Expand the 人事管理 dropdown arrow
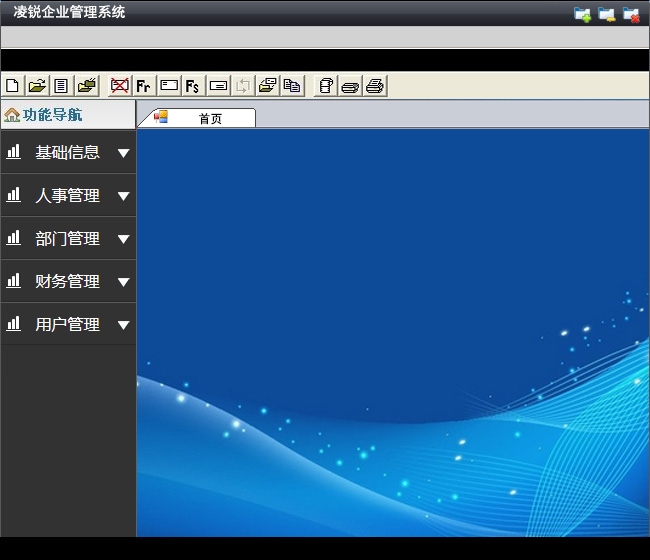The image size is (650, 560). (x=124, y=196)
